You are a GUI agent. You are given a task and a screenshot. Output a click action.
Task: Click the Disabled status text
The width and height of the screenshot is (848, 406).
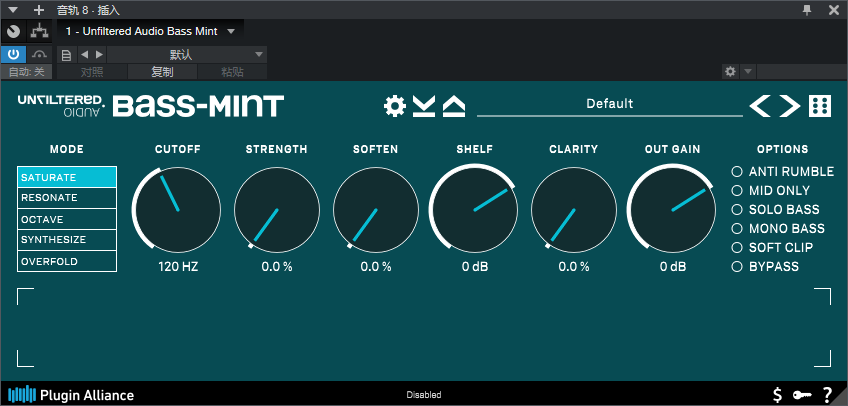click(x=424, y=395)
